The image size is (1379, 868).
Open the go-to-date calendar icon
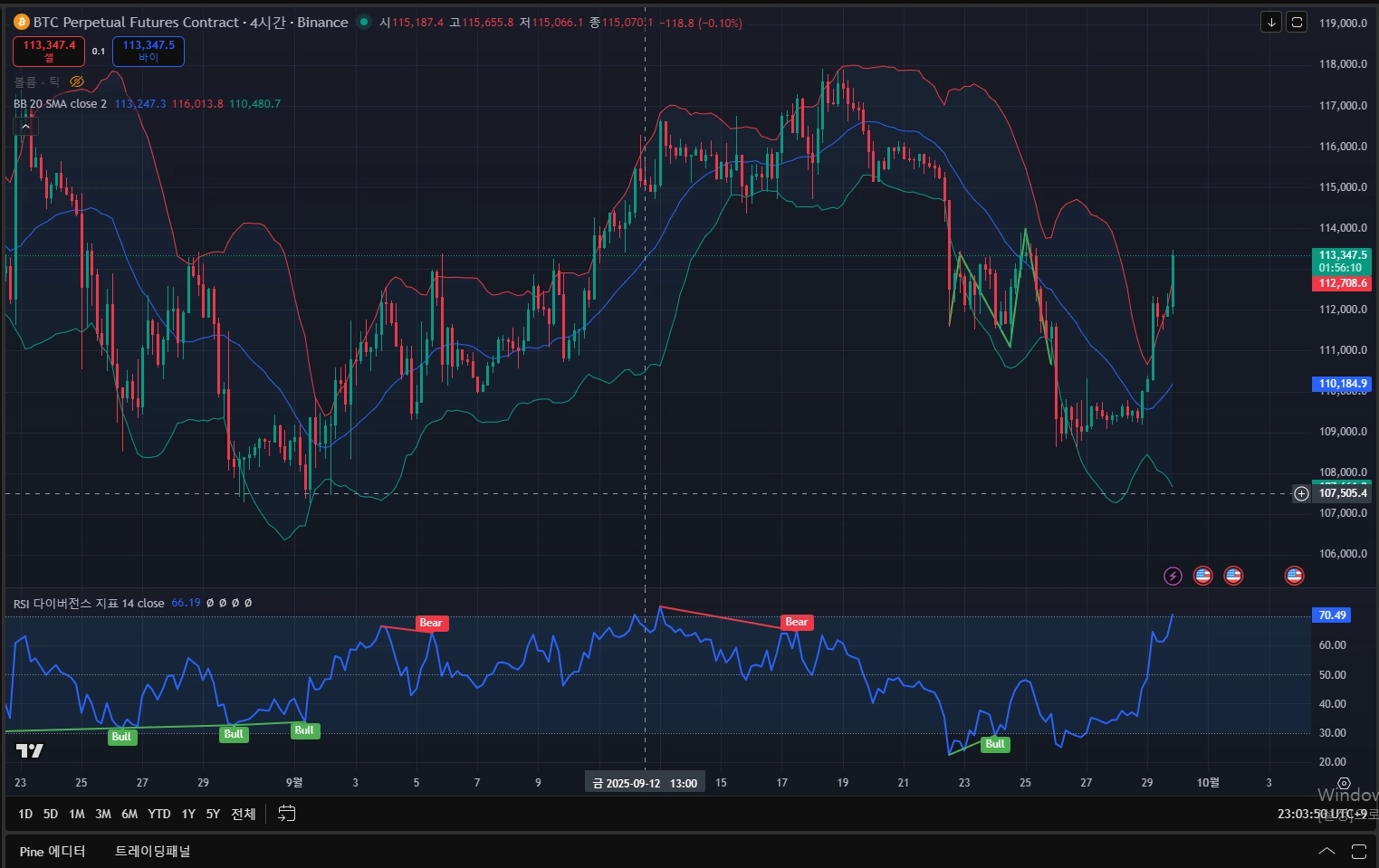click(286, 814)
